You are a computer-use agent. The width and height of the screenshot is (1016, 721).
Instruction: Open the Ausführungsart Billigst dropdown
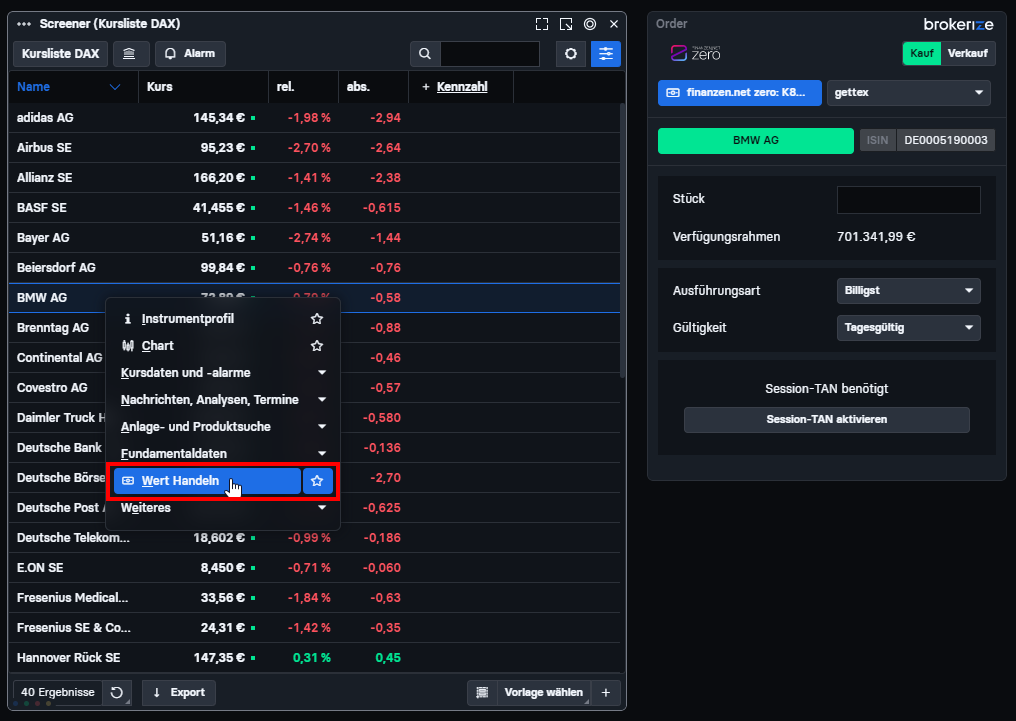(x=908, y=291)
